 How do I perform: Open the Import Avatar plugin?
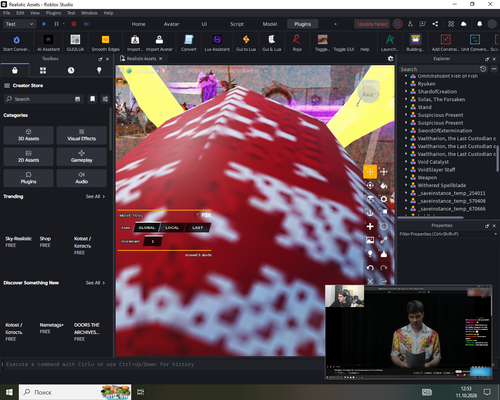point(159,43)
